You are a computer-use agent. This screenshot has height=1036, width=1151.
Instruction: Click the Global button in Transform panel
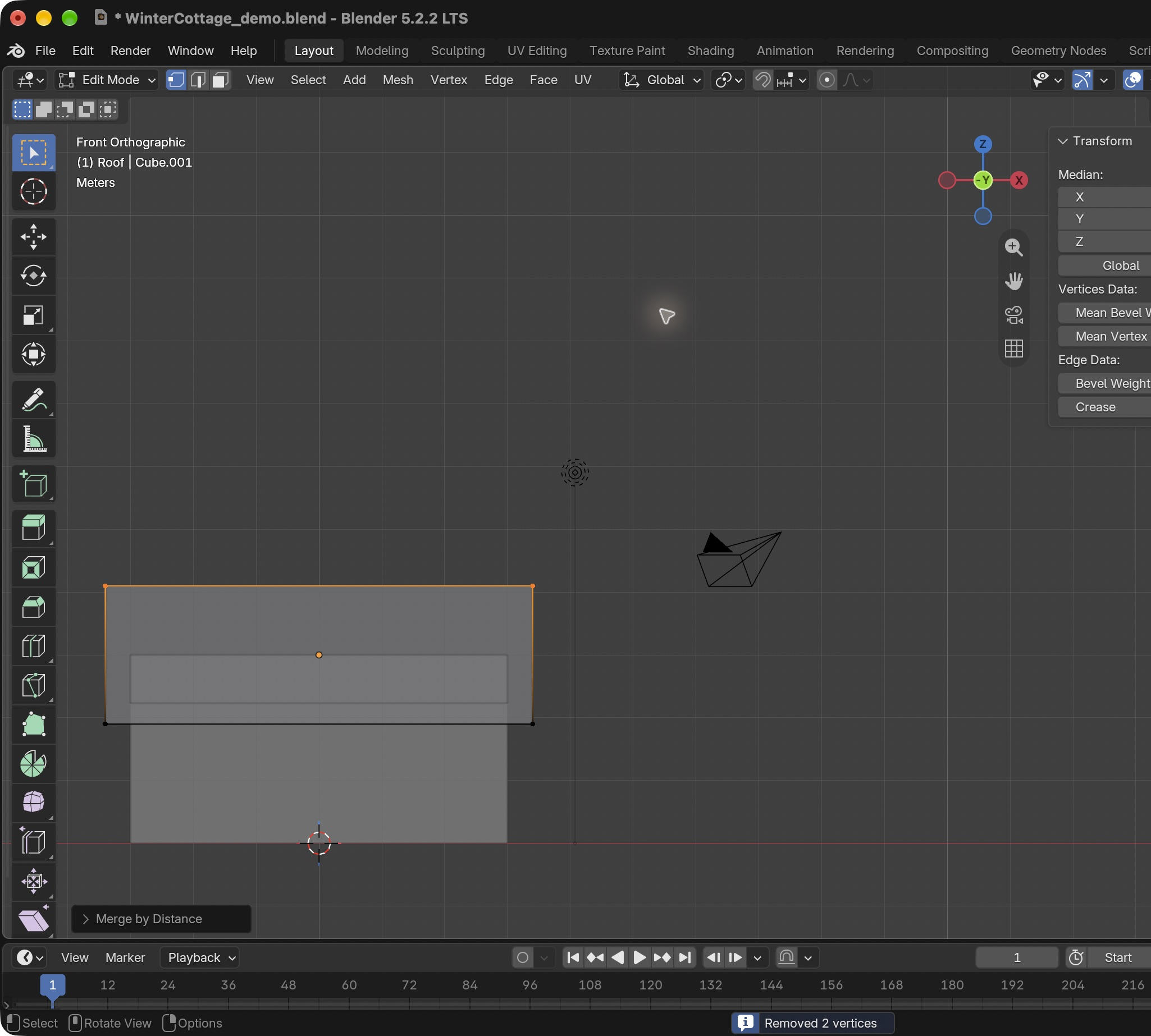point(1105,266)
